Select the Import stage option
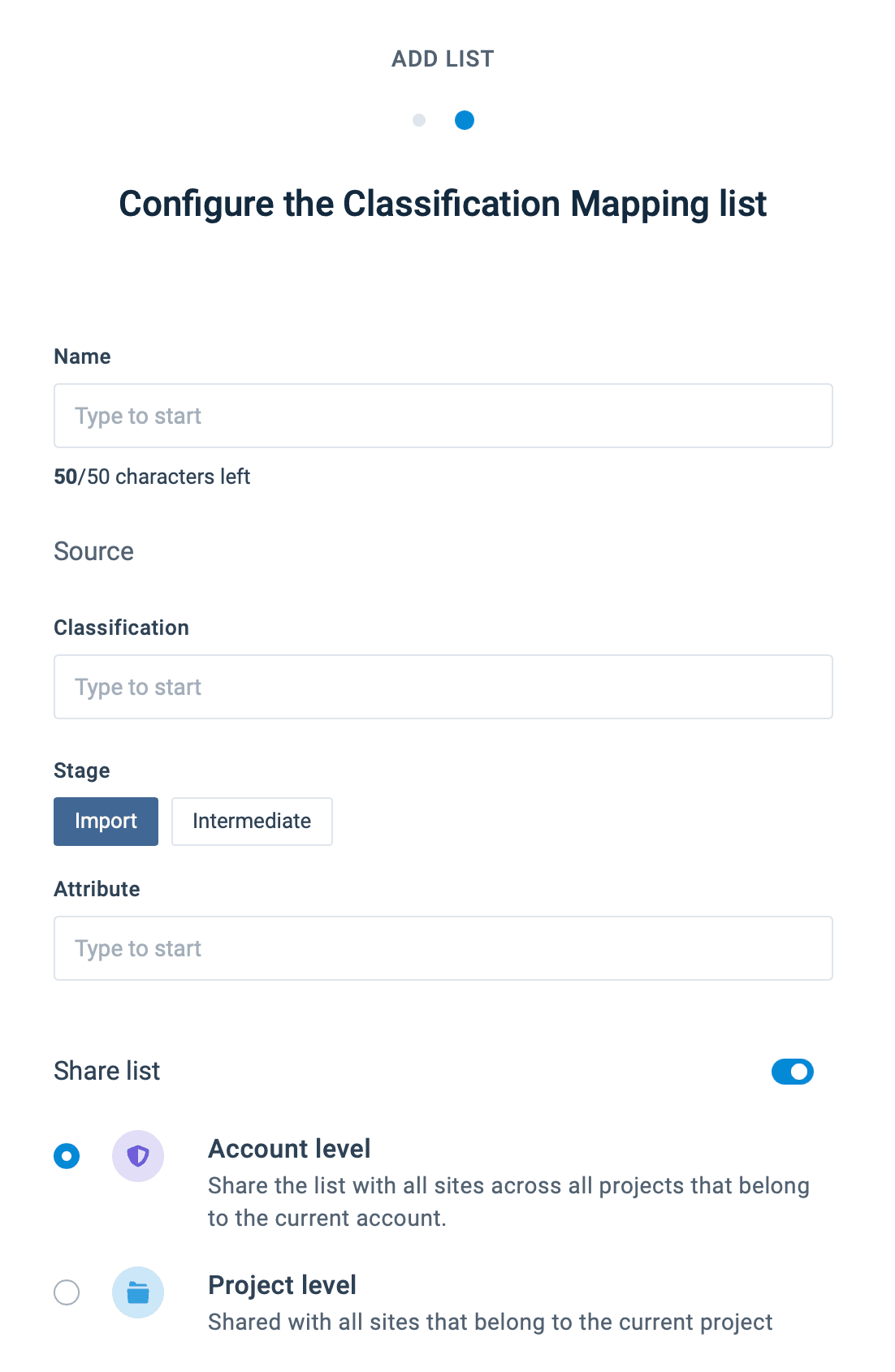 pyautogui.click(x=106, y=822)
